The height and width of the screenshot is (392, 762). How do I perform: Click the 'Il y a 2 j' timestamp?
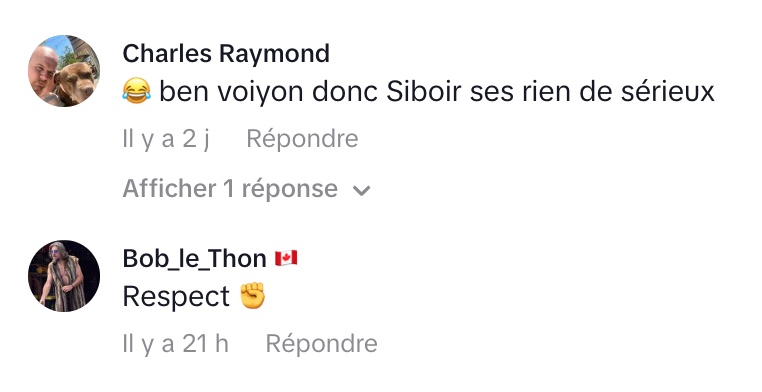point(166,139)
